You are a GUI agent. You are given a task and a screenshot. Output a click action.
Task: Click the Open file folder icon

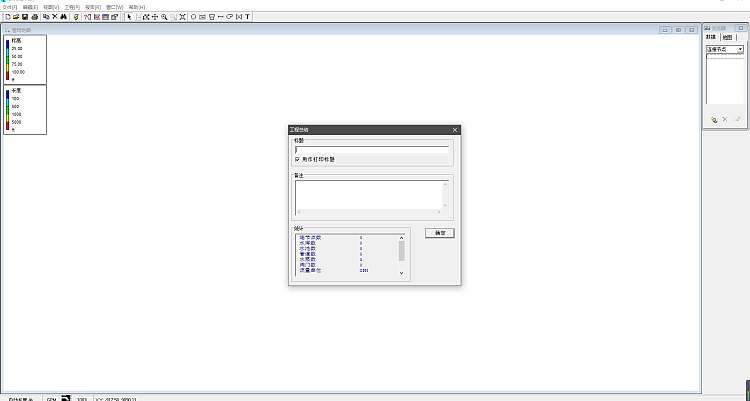point(16,17)
